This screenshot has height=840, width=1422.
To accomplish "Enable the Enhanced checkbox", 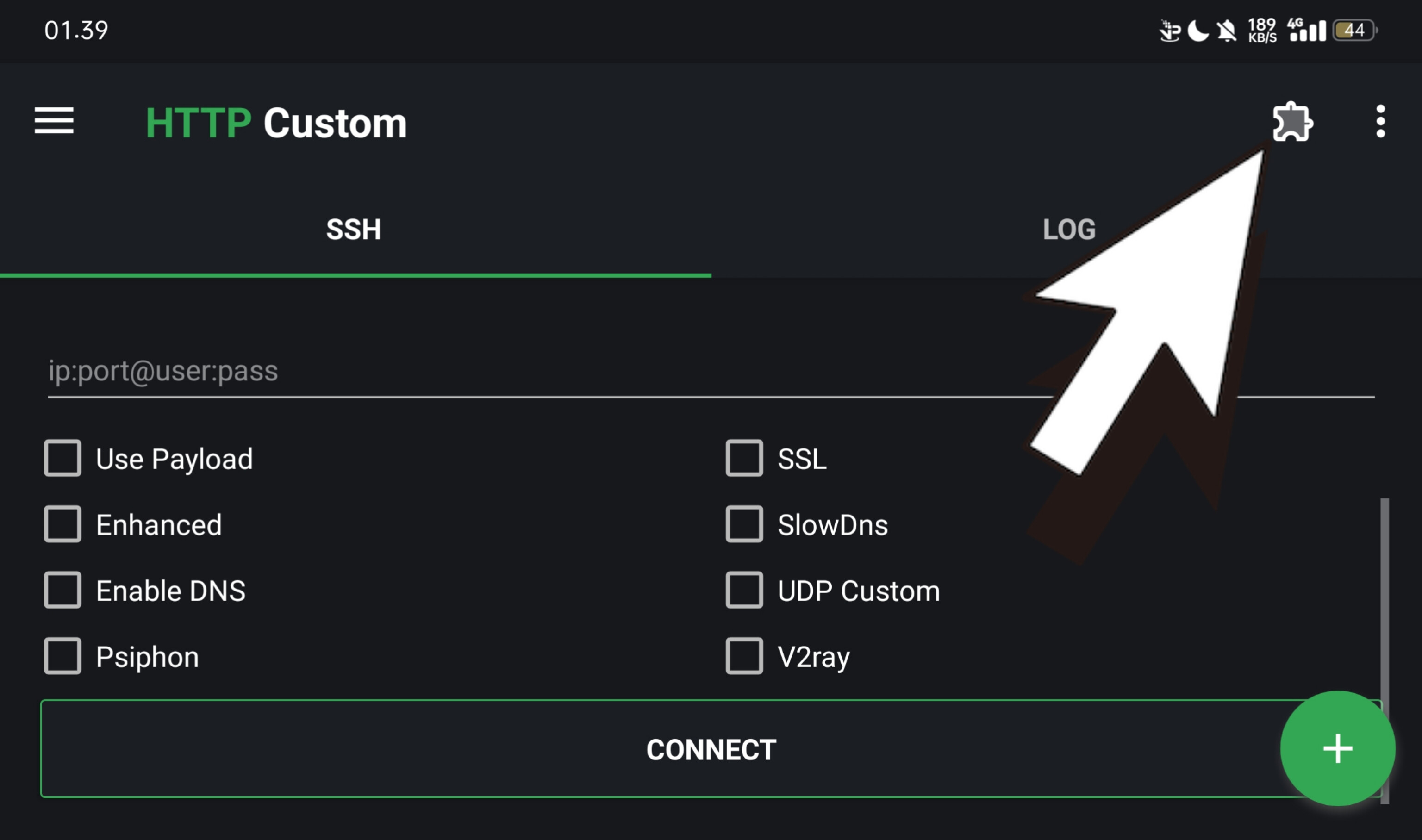I will 63,524.
